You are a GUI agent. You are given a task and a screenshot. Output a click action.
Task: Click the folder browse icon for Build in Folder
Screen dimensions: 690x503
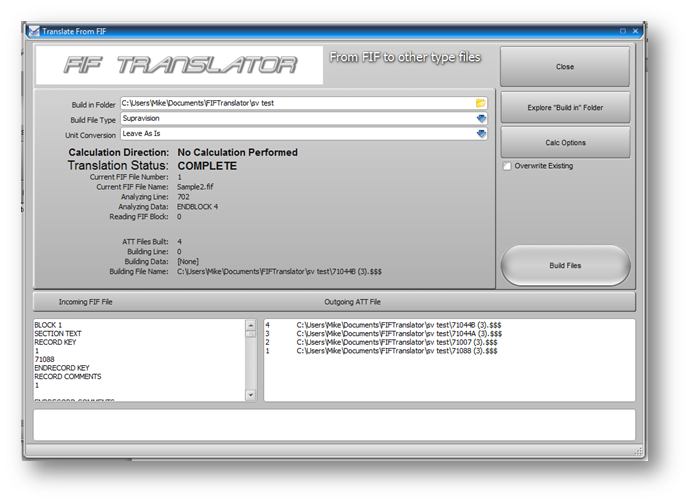(x=481, y=103)
